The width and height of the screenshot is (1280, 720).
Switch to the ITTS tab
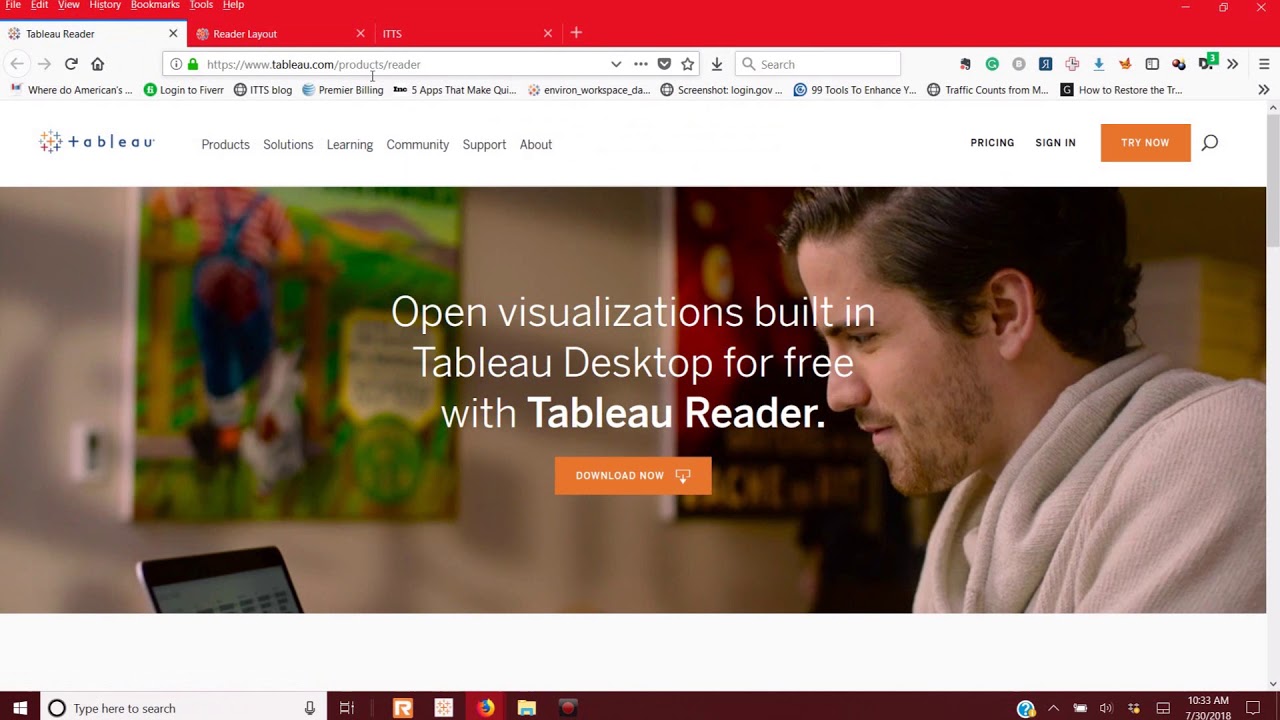[x=466, y=33]
